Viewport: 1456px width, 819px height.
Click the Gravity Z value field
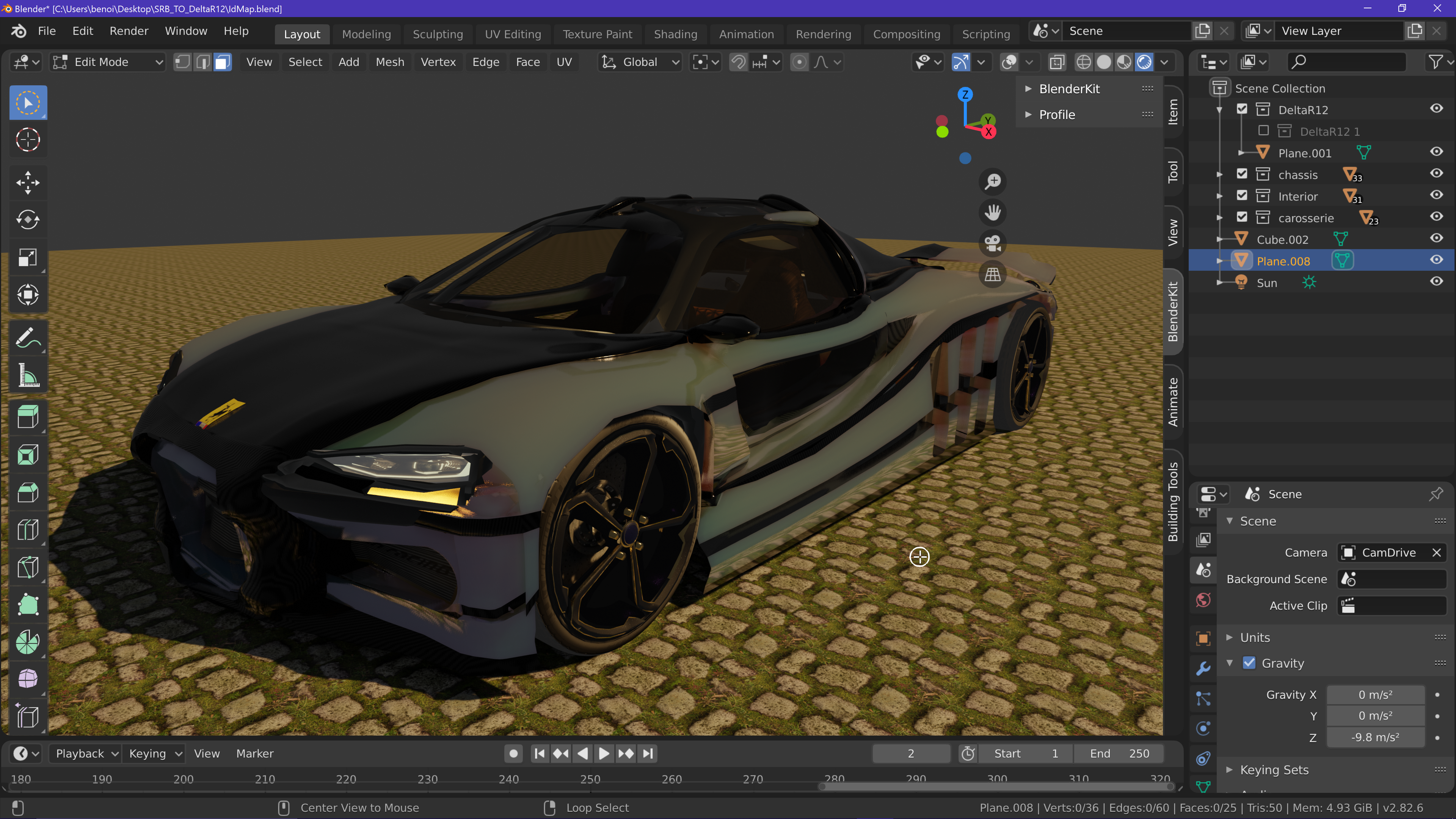tap(1374, 737)
